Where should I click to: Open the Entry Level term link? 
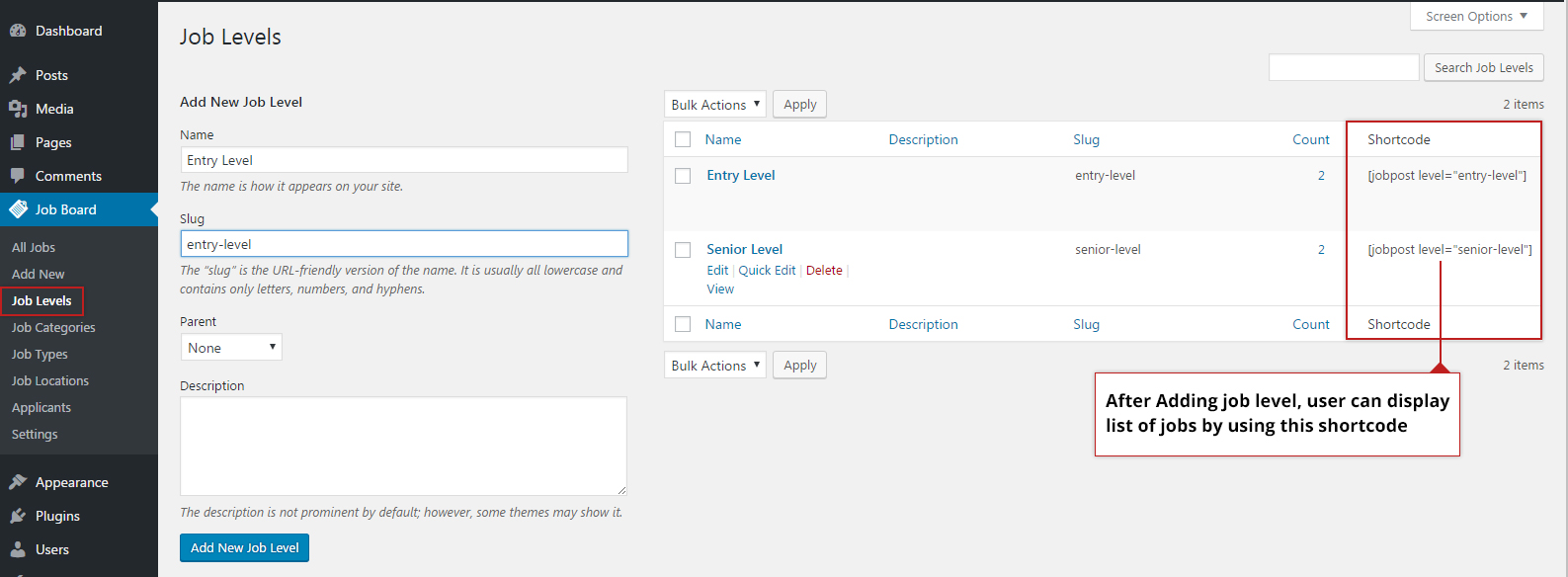coord(741,175)
